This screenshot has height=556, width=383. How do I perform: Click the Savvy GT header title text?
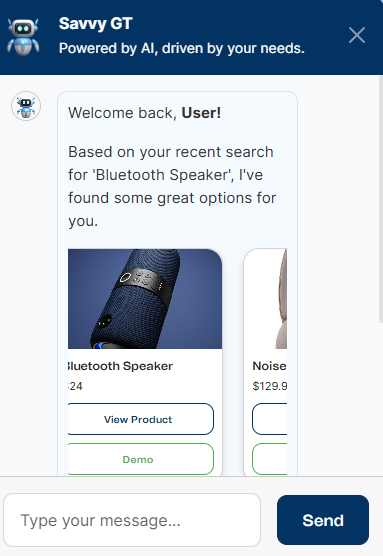click(96, 24)
